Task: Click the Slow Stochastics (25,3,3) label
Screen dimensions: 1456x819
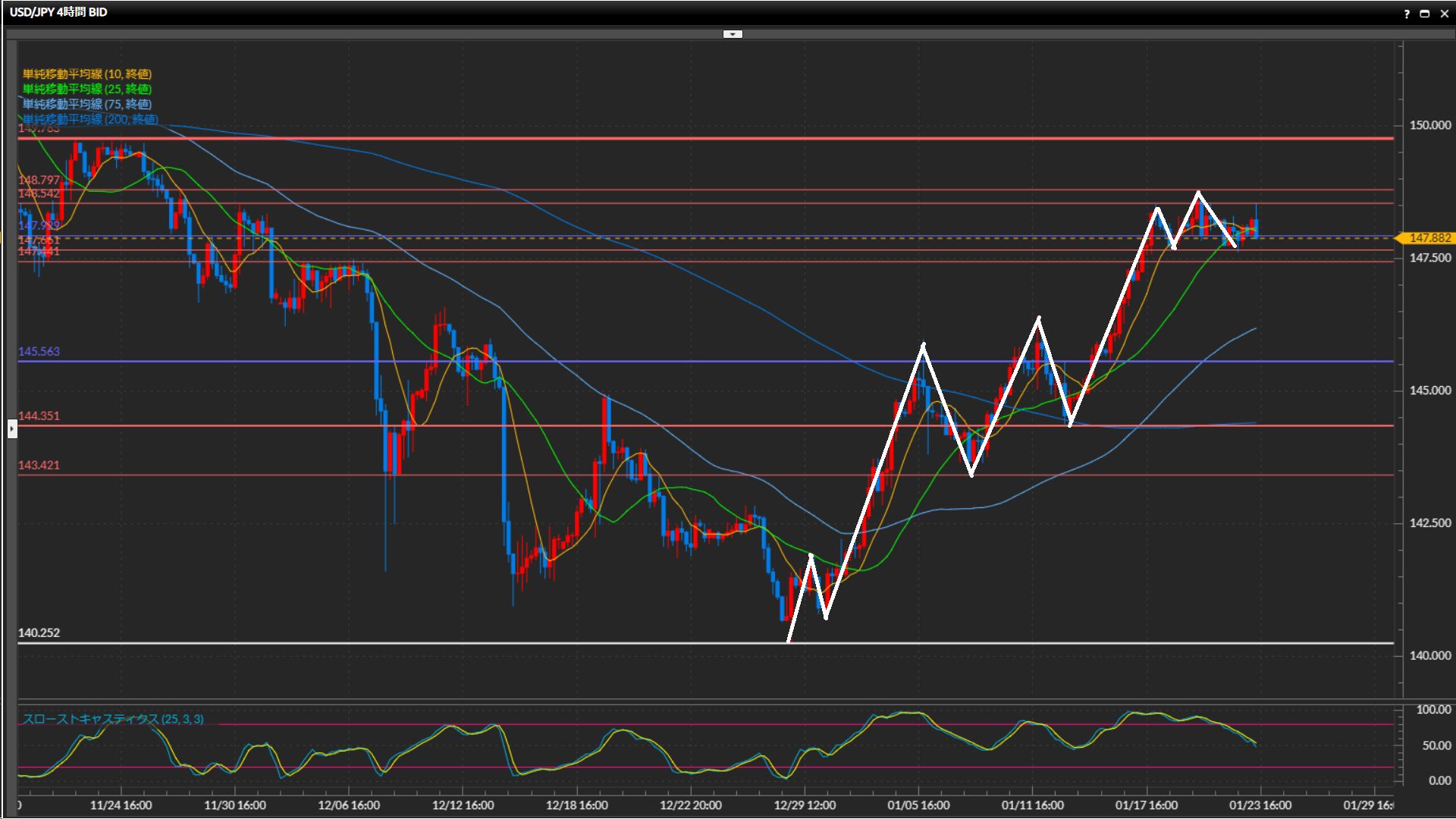Action: coord(112,719)
